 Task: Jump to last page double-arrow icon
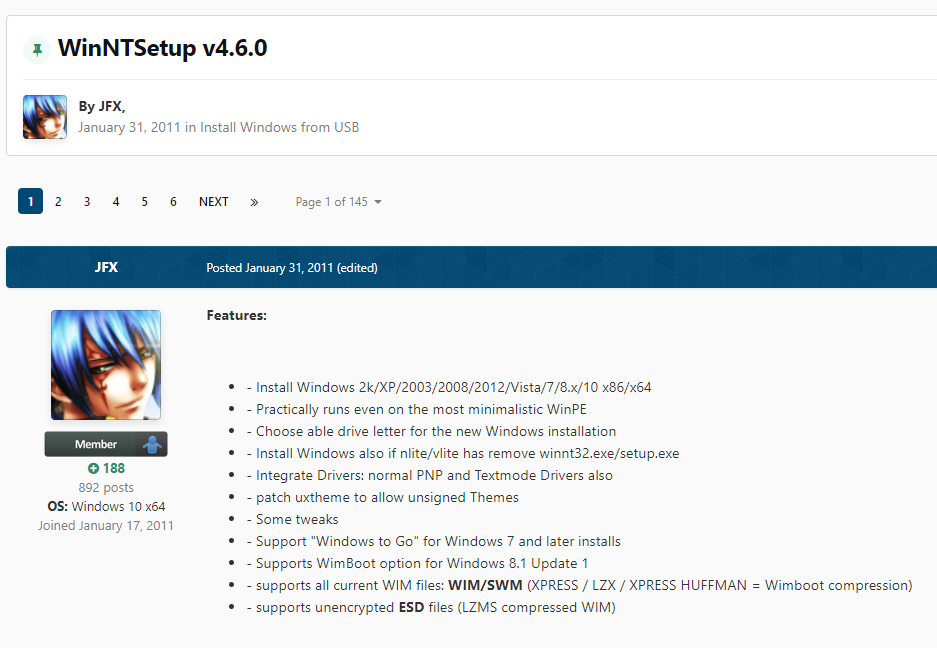point(254,202)
